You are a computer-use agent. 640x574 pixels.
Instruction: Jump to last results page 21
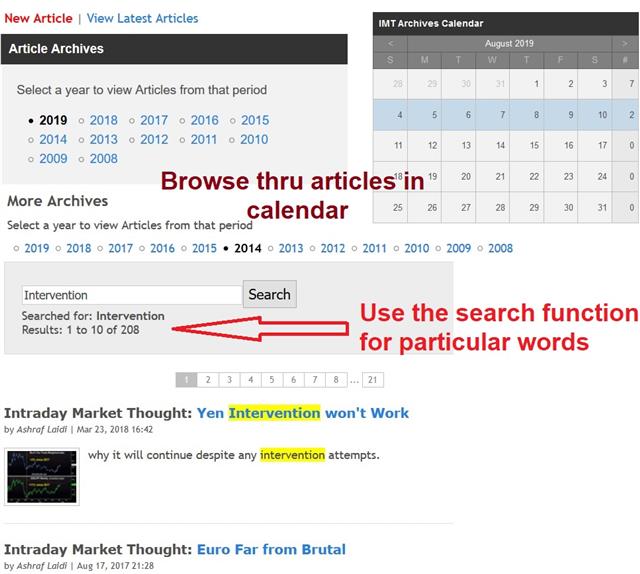pyautogui.click(x=373, y=380)
